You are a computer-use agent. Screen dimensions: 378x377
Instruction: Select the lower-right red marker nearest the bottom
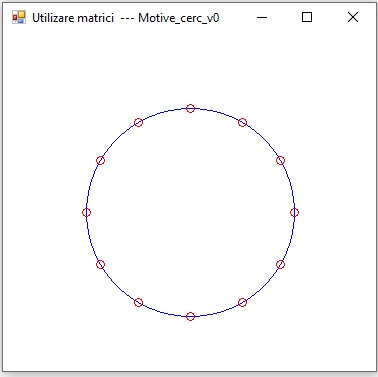point(242,302)
